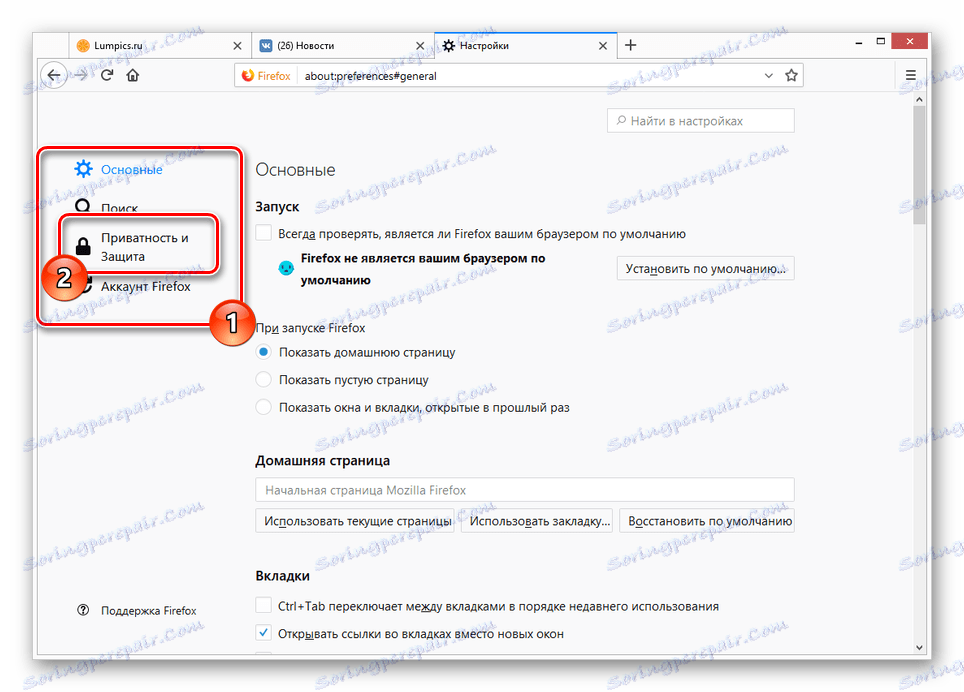The height and width of the screenshot is (692, 964).
Task: Switch to the Lumpics.ru tab
Action: [x=159, y=45]
